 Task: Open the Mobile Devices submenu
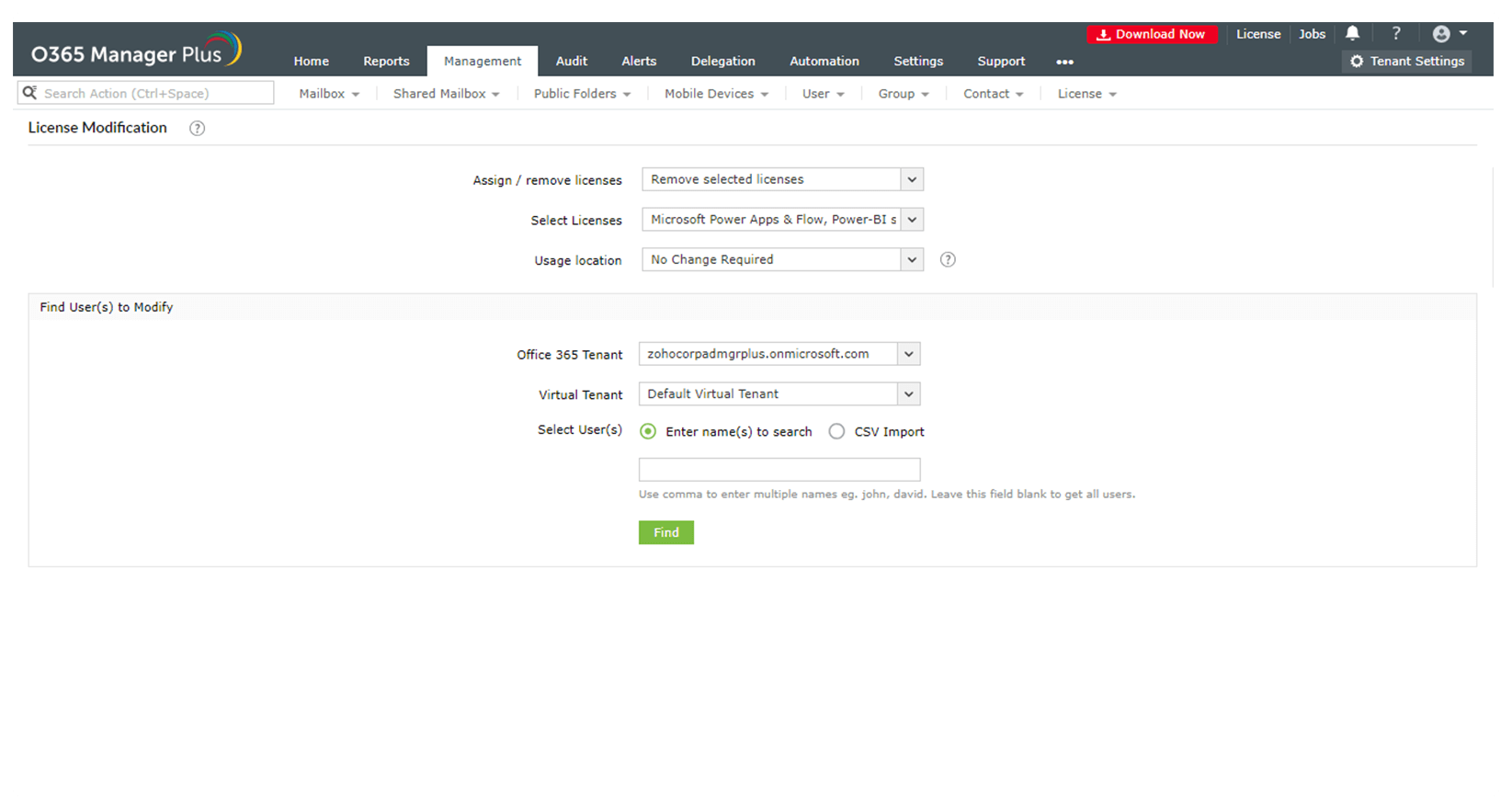pos(717,94)
